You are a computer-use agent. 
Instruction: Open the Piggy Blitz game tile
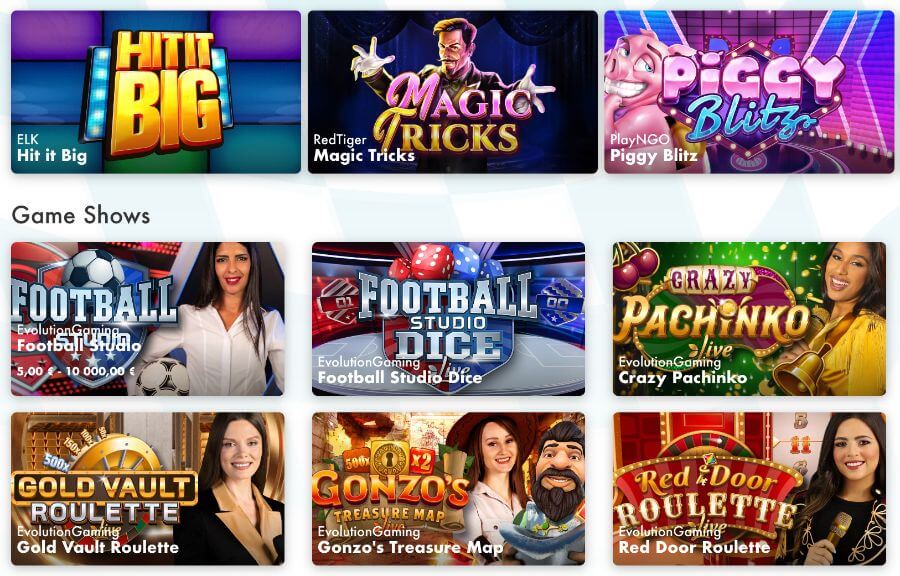tap(748, 92)
